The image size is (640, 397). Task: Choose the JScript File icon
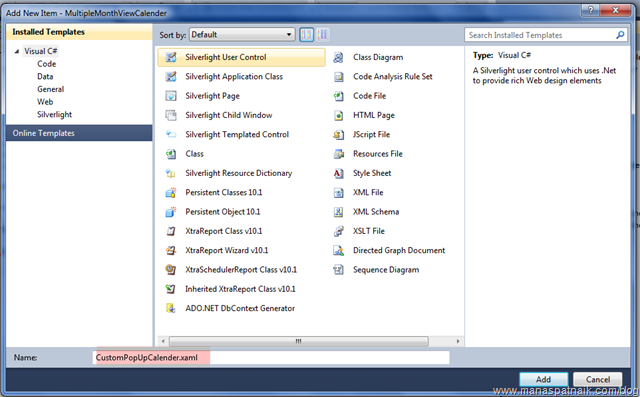(x=338, y=134)
